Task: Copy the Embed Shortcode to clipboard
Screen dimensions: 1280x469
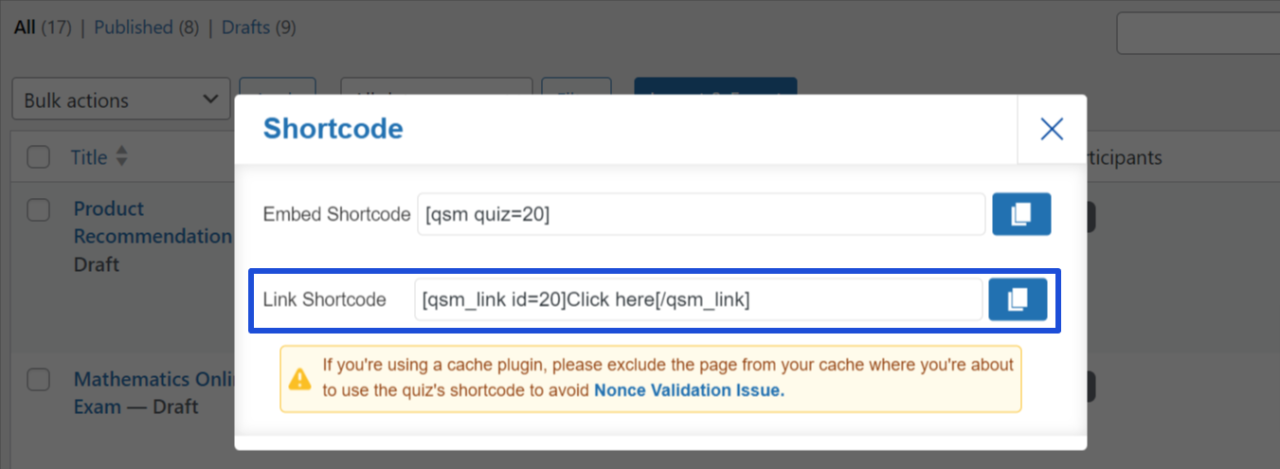Action: pos(1021,214)
